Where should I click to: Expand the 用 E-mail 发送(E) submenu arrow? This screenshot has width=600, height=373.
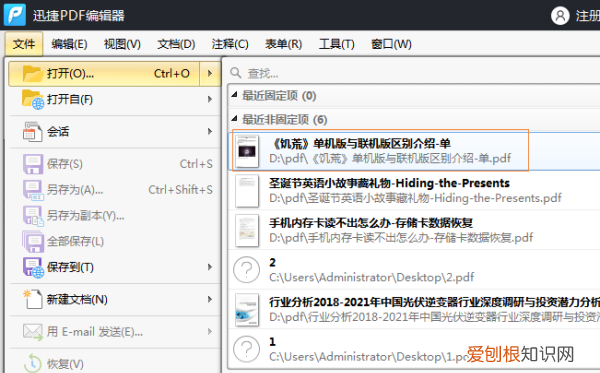(x=210, y=331)
